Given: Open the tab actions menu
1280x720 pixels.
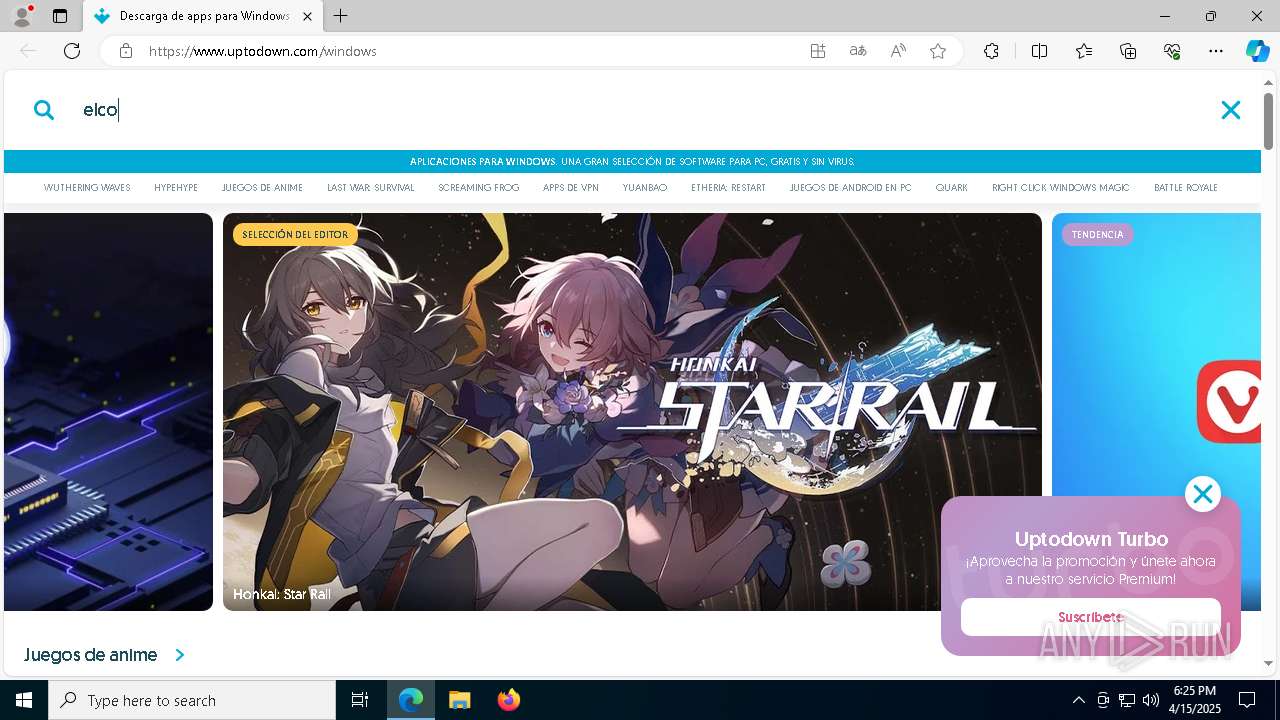Looking at the screenshot, I should 60,16.
